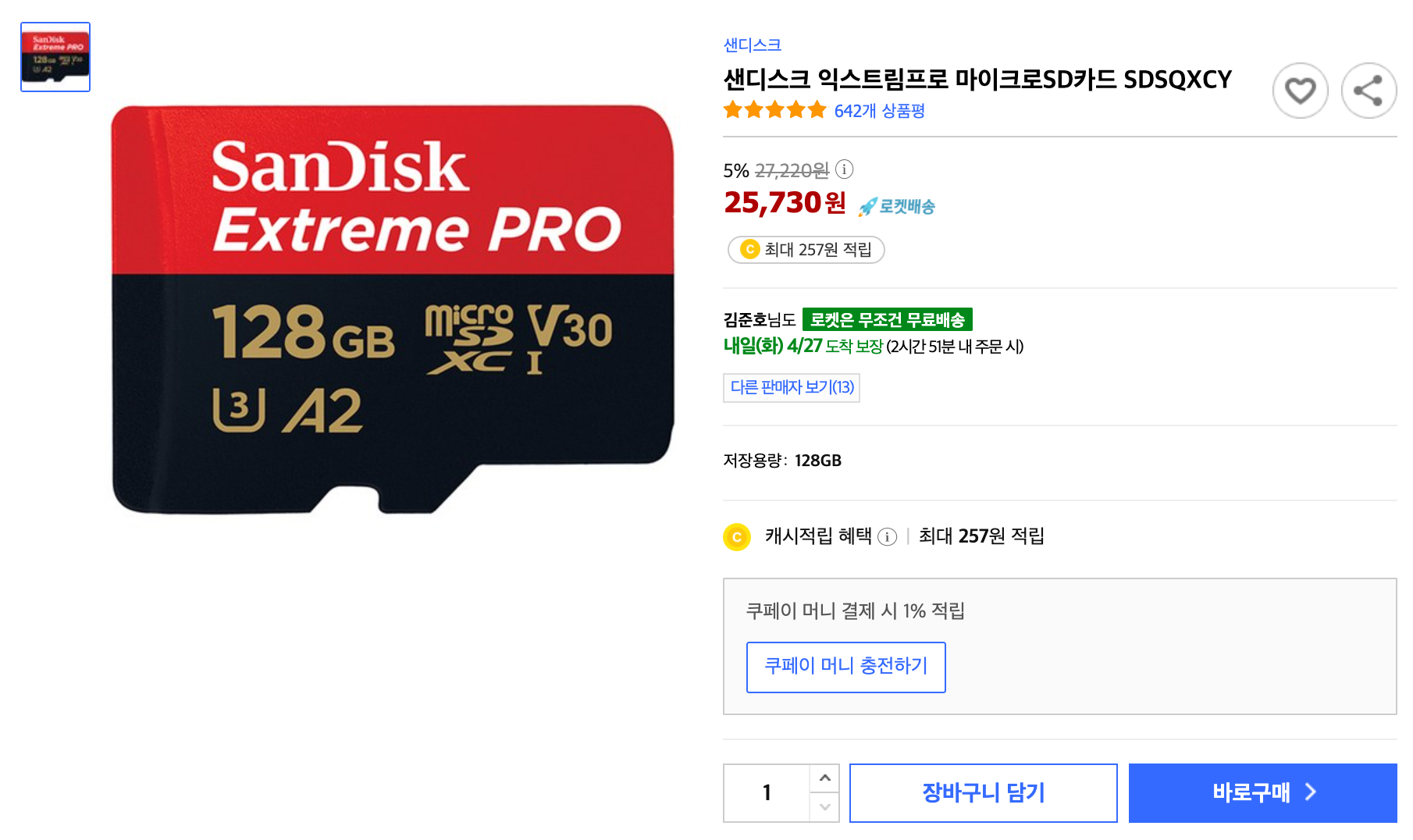Select the SanDisk card thumbnail image
Viewport: 1413px width, 840px height.
pos(55,57)
